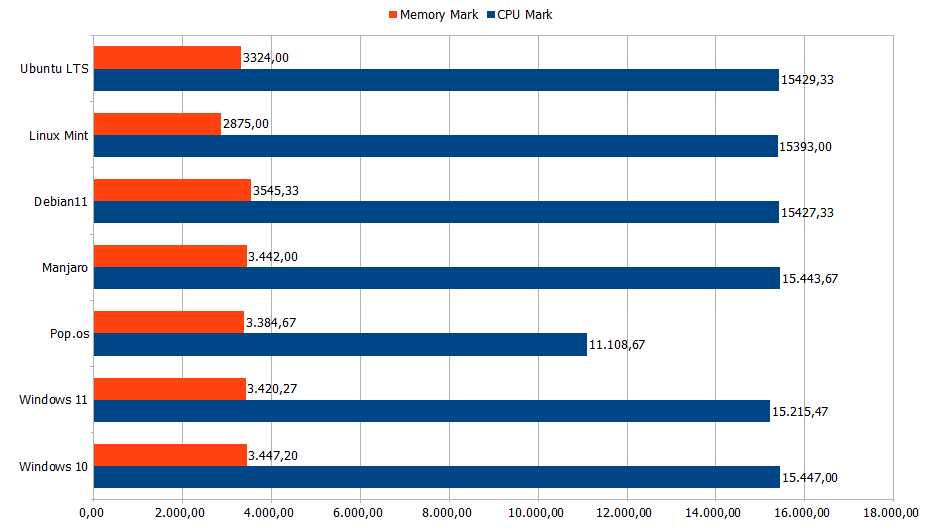Click the blue CPU Mark legend swatch
The image size is (943, 530).
pyautogui.click(x=491, y=15)
